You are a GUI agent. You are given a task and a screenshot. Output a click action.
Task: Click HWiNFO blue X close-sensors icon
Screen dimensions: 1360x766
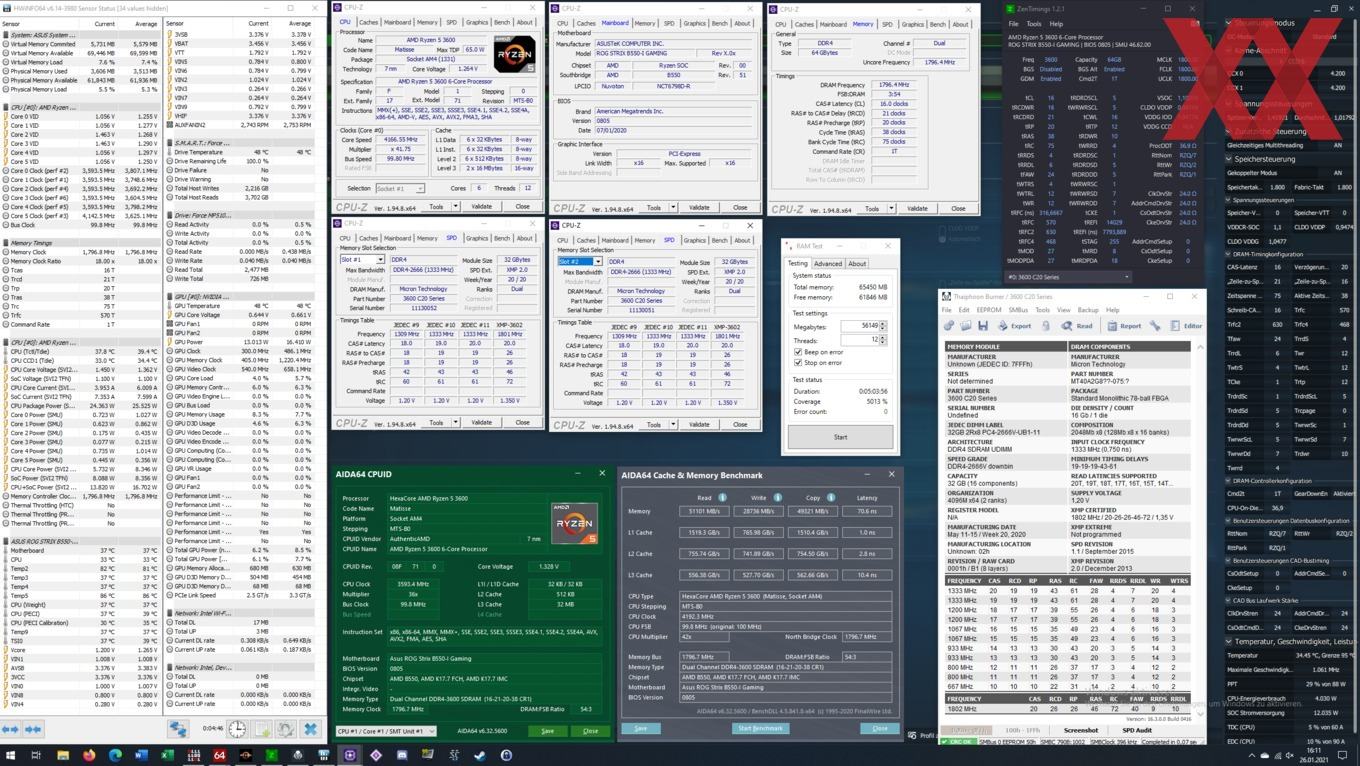[310, 729]
